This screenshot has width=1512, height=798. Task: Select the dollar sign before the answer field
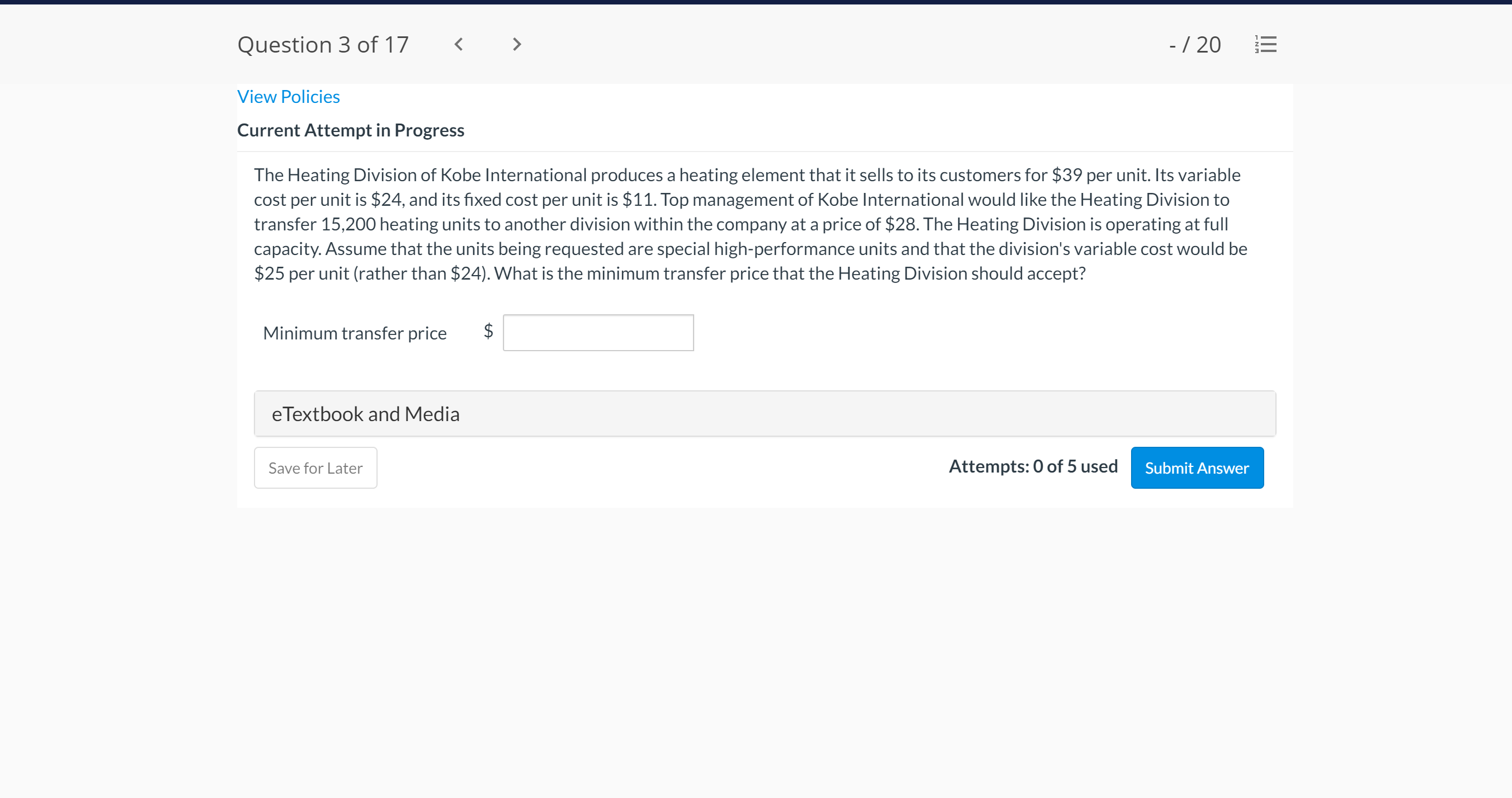[x=488, y=332]
